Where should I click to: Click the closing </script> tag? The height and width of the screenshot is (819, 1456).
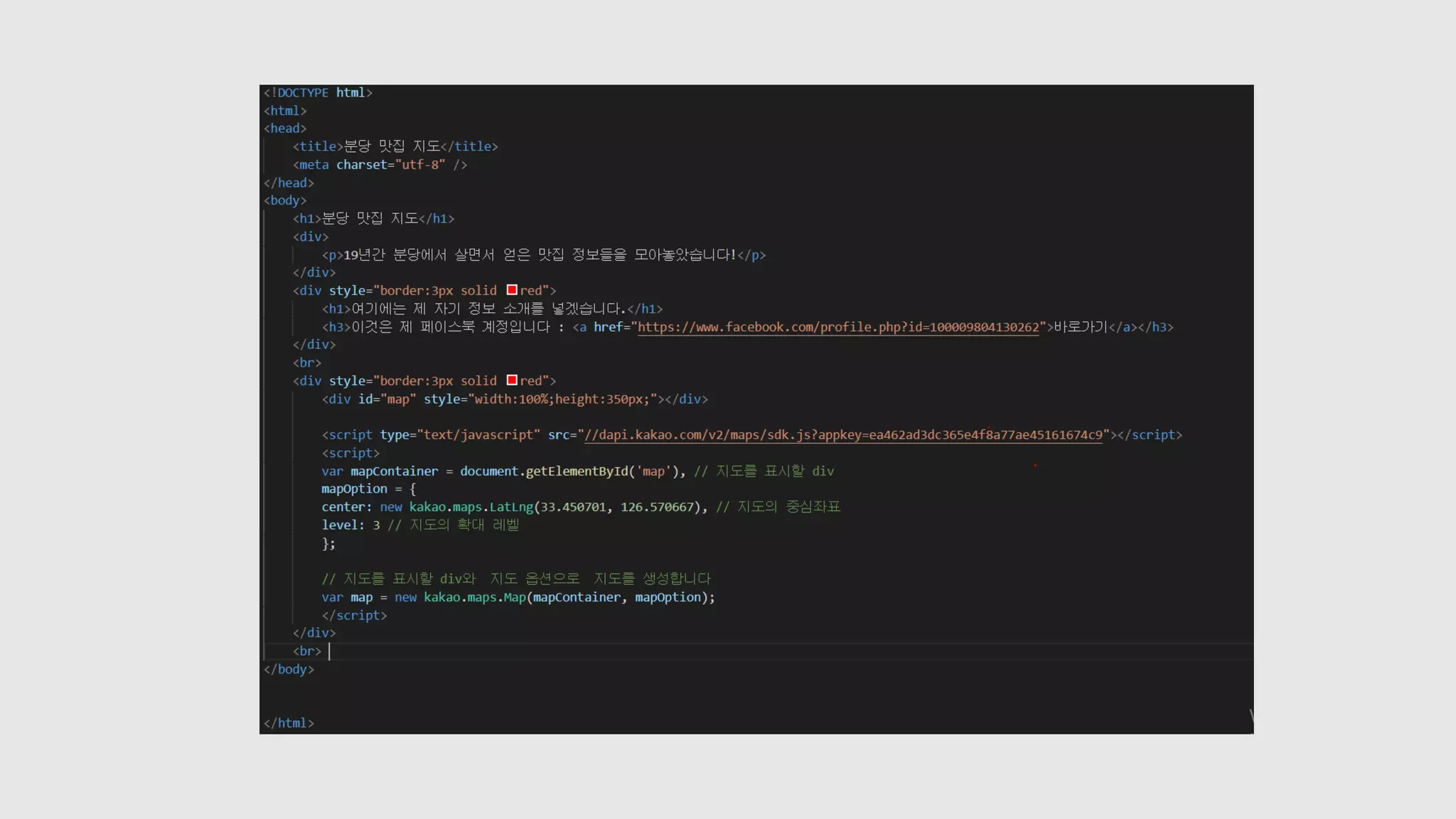point(354,616)
